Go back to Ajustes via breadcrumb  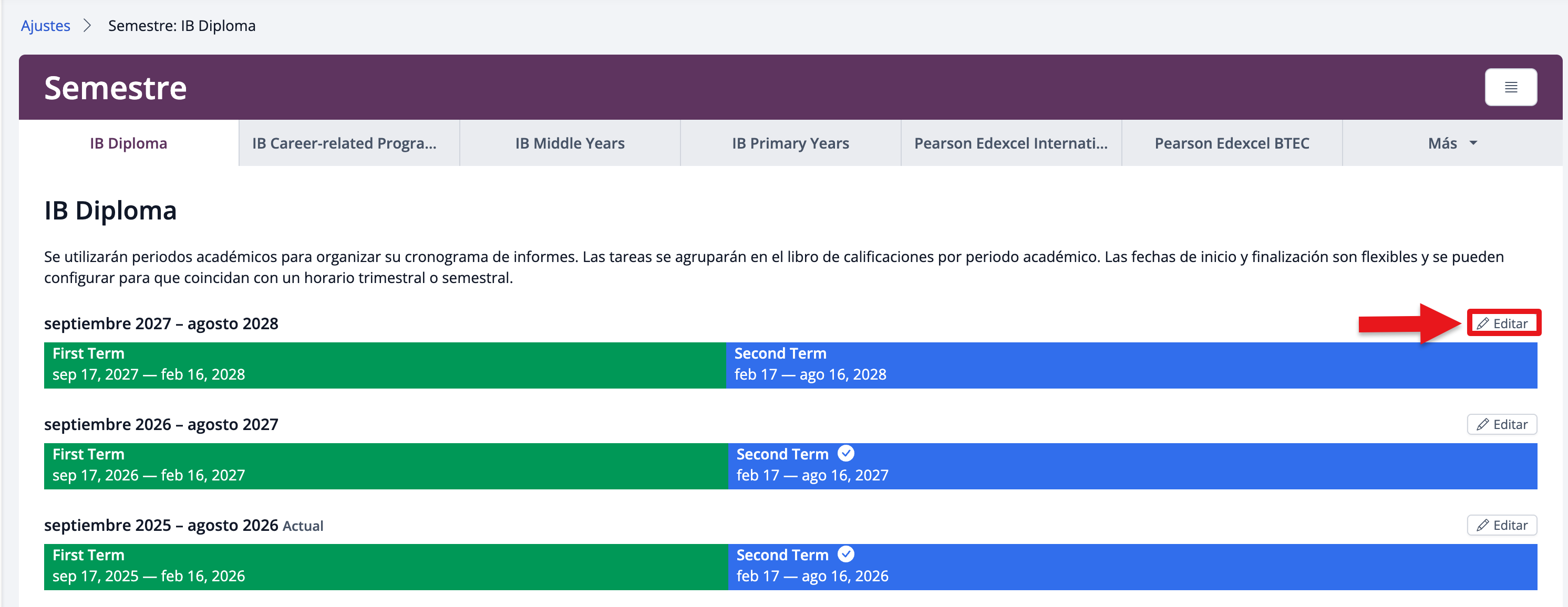click(46, 26)
